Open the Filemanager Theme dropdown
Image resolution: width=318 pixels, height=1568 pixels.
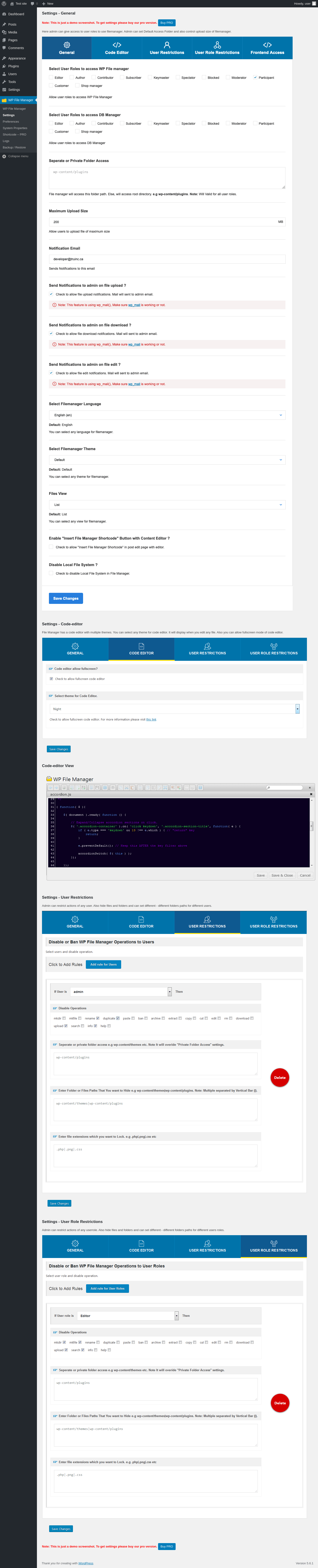(x=167, y=460)
